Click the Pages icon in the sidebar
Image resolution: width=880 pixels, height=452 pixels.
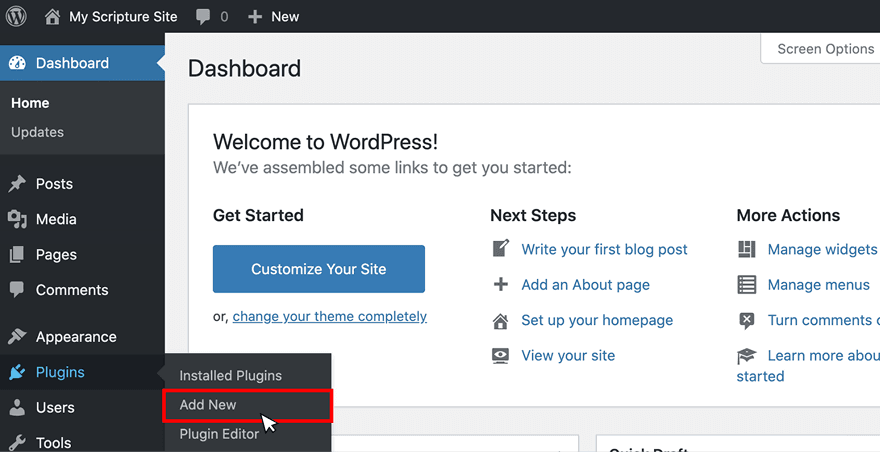pyautogui.click(x=17, y=254)
